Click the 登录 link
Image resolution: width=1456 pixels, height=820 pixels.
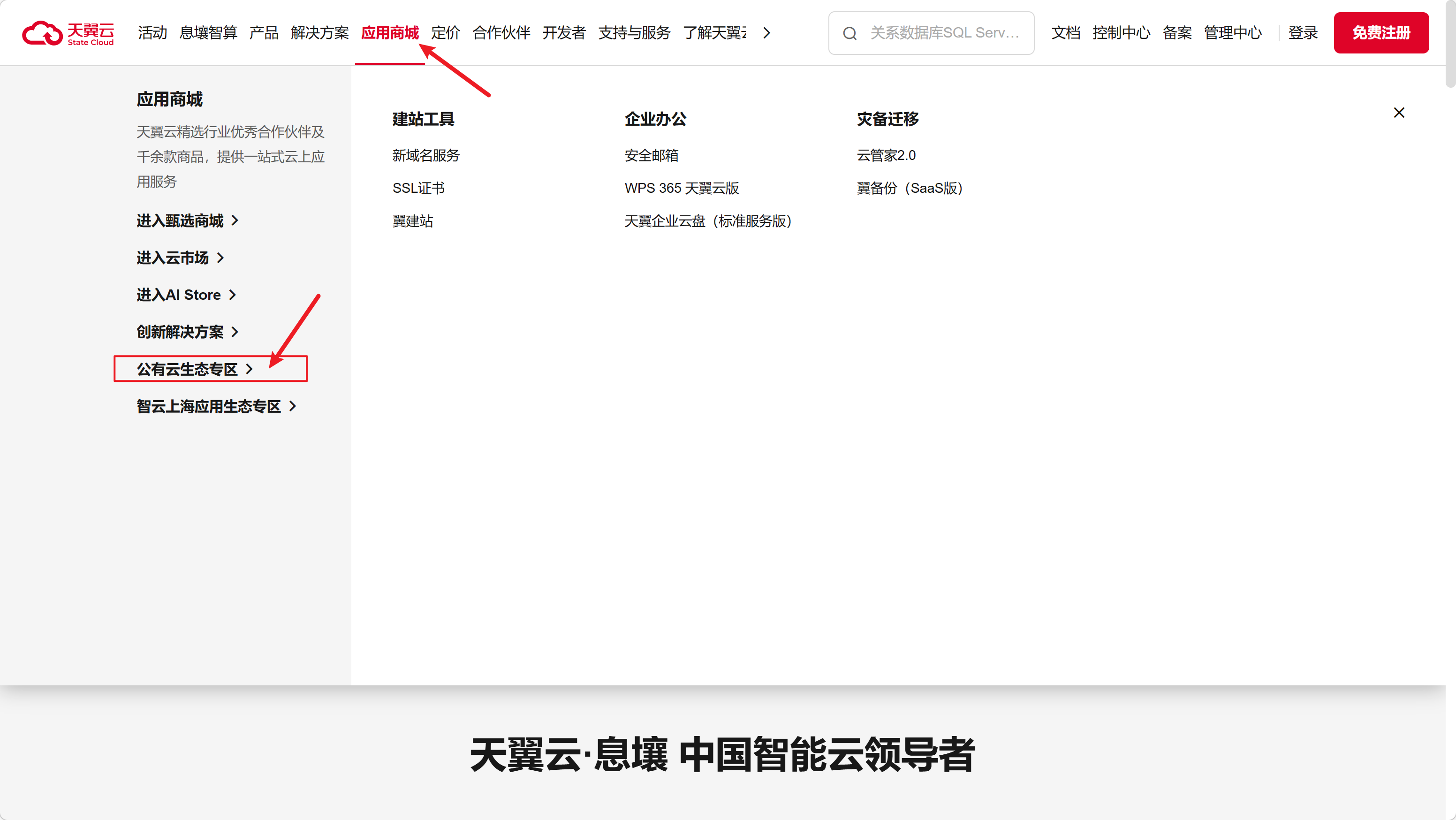pos(1302,33)
